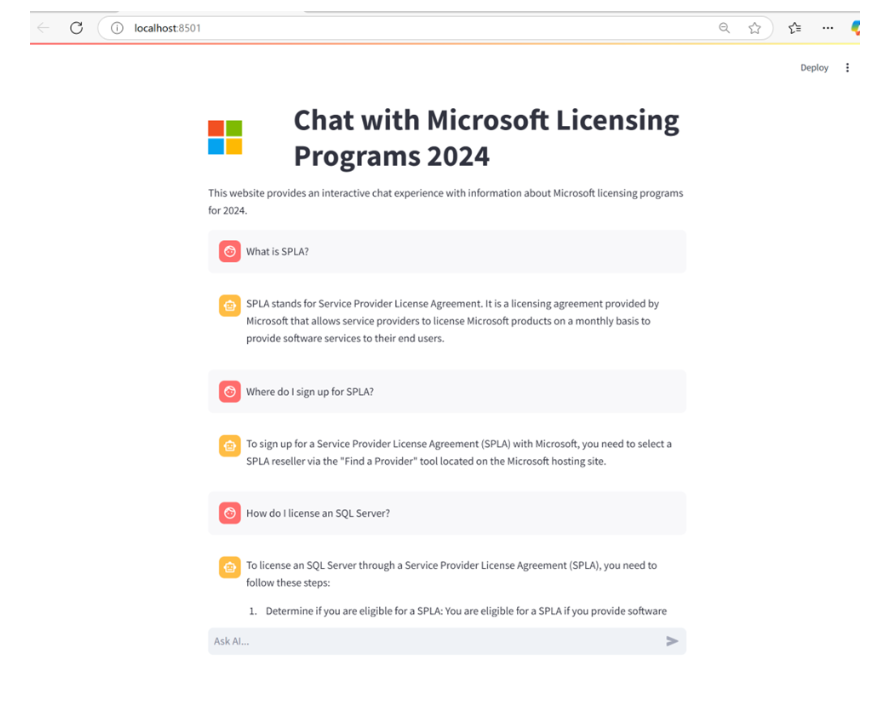The width and height of the screenshot is (888, 704).
Task: Bookmark the page with the star icon
Action: tap(754, 28)
